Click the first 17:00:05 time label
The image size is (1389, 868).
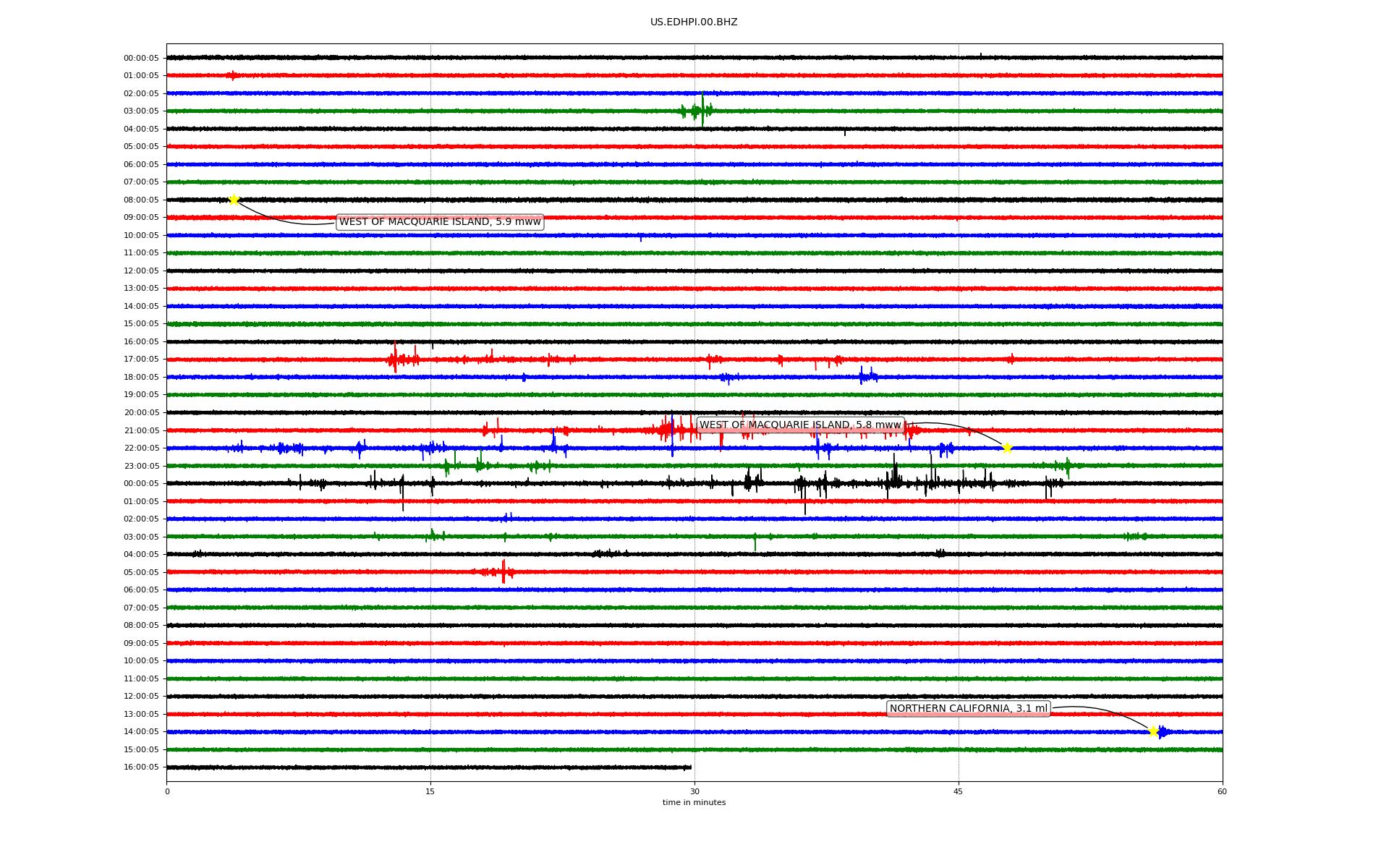[141, 359]
